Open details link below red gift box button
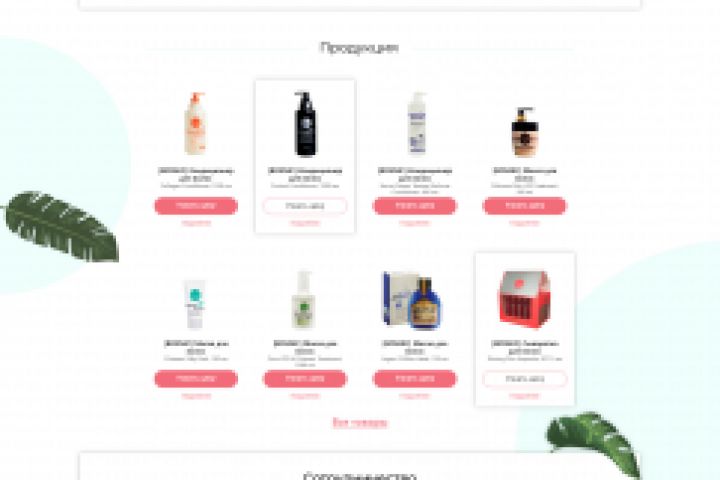Image resolution: width=720 pixels, height=480 pixels. click(525, 396)
